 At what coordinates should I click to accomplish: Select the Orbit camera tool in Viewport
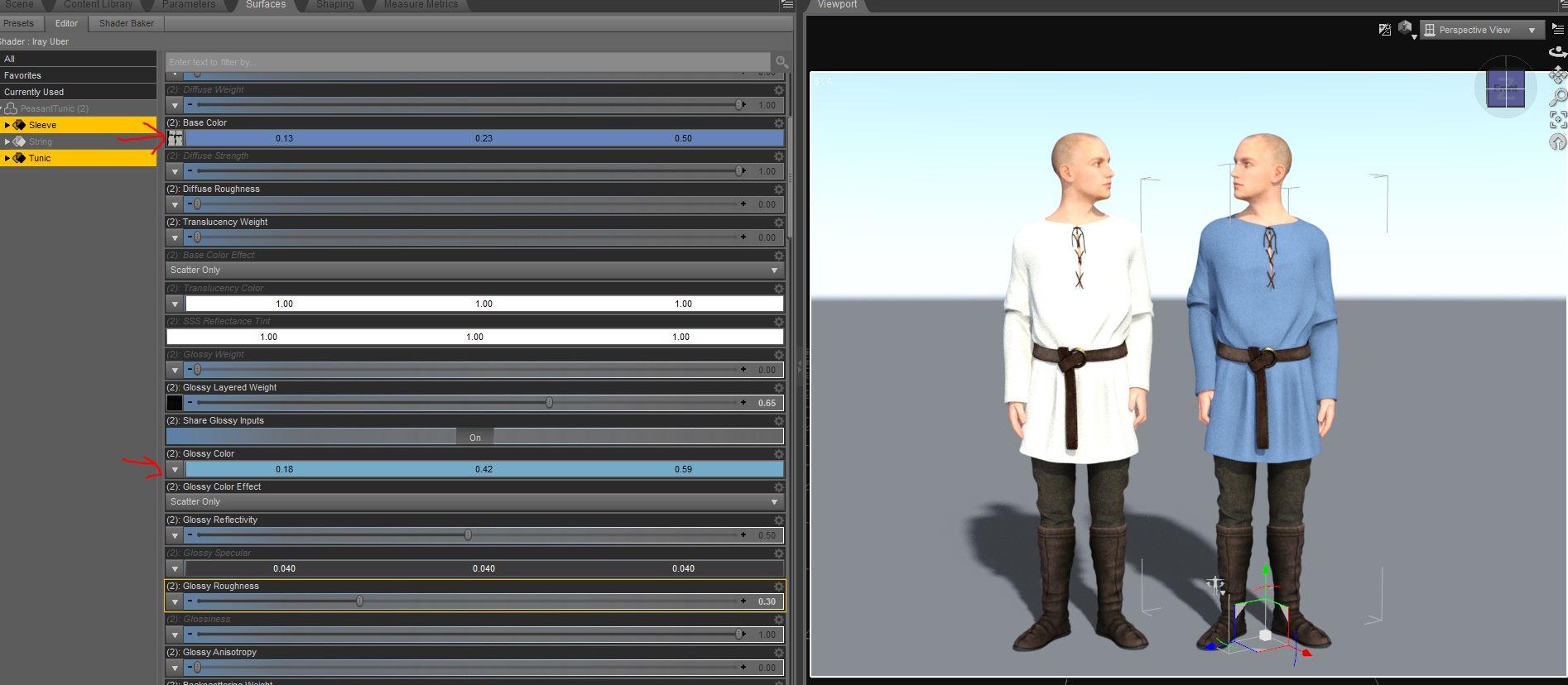1557,52
